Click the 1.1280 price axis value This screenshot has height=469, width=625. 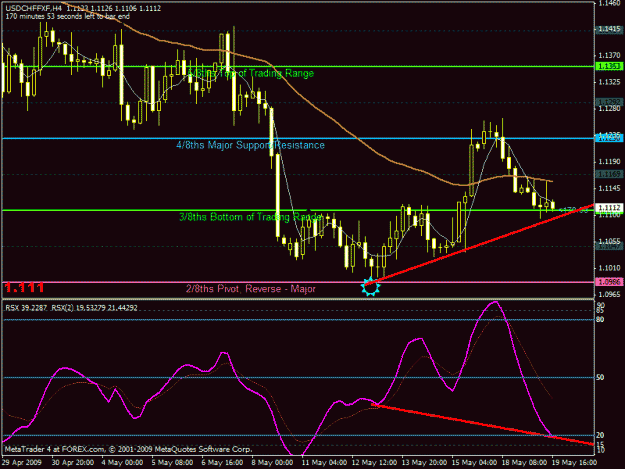point(609,109)
